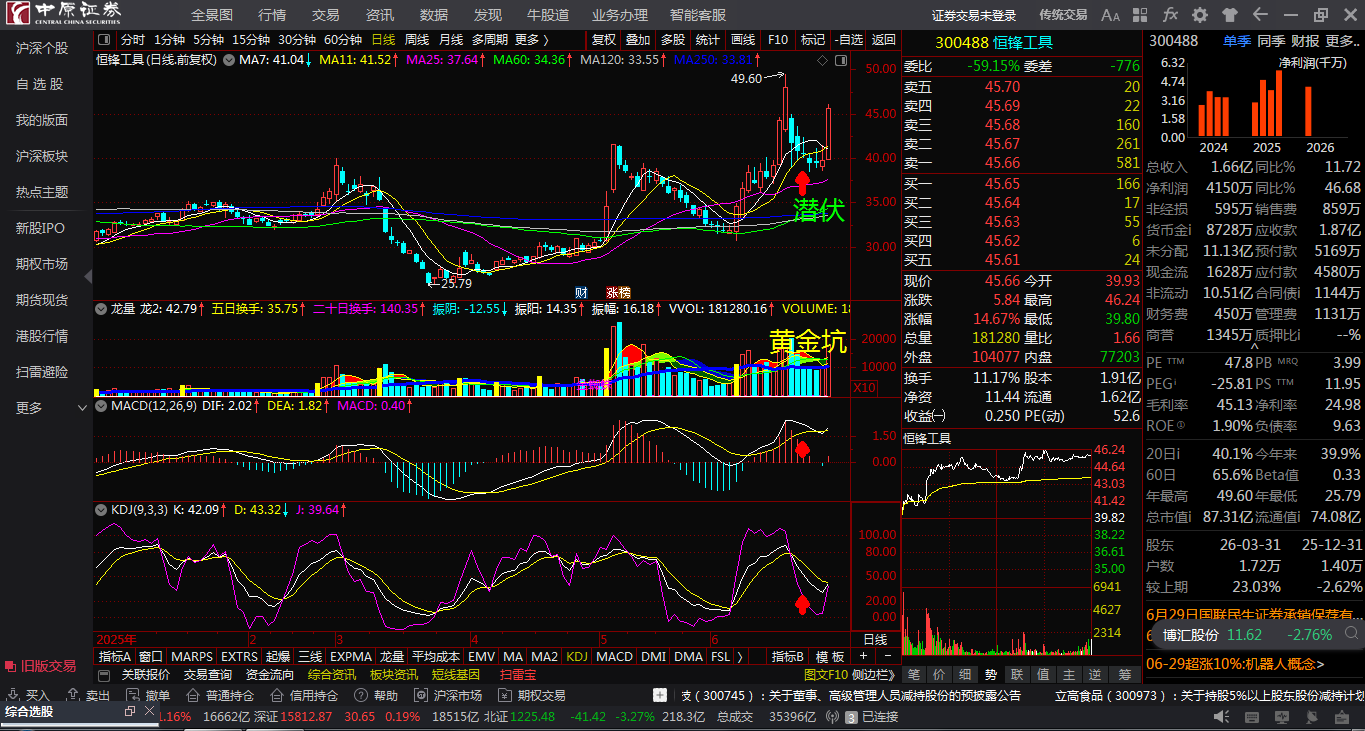Image resolution: width=1365 pixels, height=731 pixels.
Task: Click the 撤单 cancel order icon
Action: [133, 695]
